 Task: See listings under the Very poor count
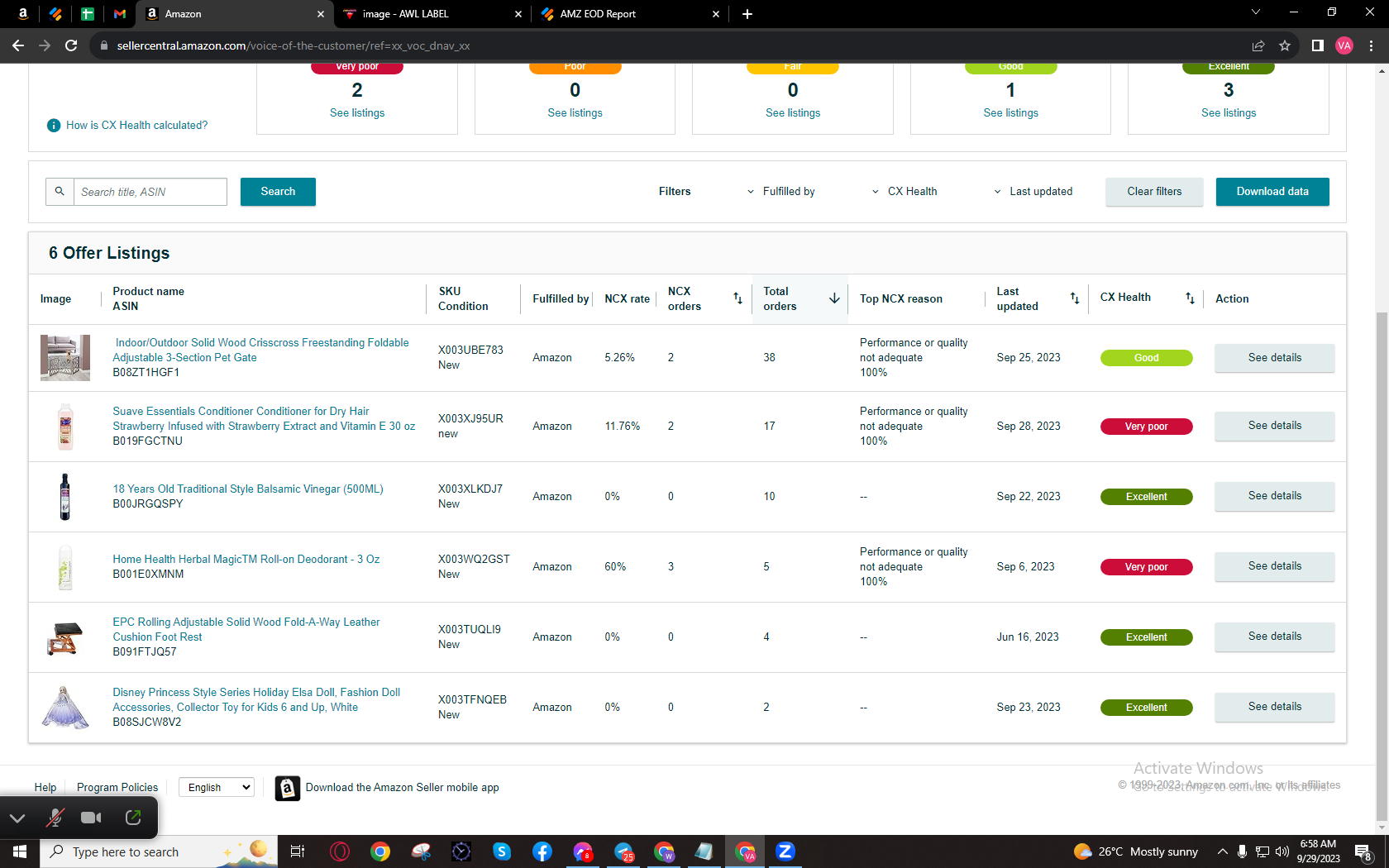point(357,113)
